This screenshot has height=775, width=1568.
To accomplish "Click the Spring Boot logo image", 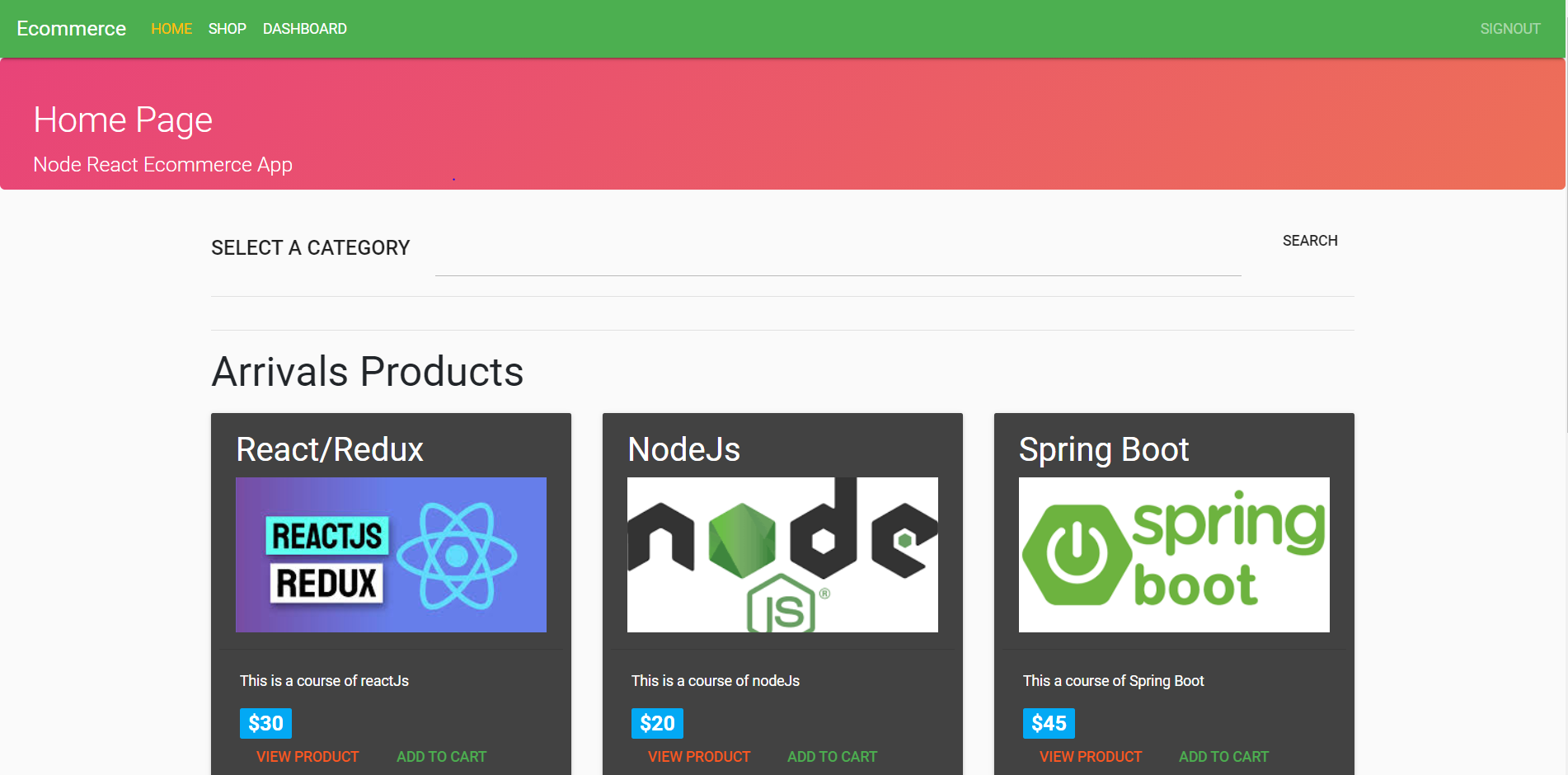I will [1173, 555].
